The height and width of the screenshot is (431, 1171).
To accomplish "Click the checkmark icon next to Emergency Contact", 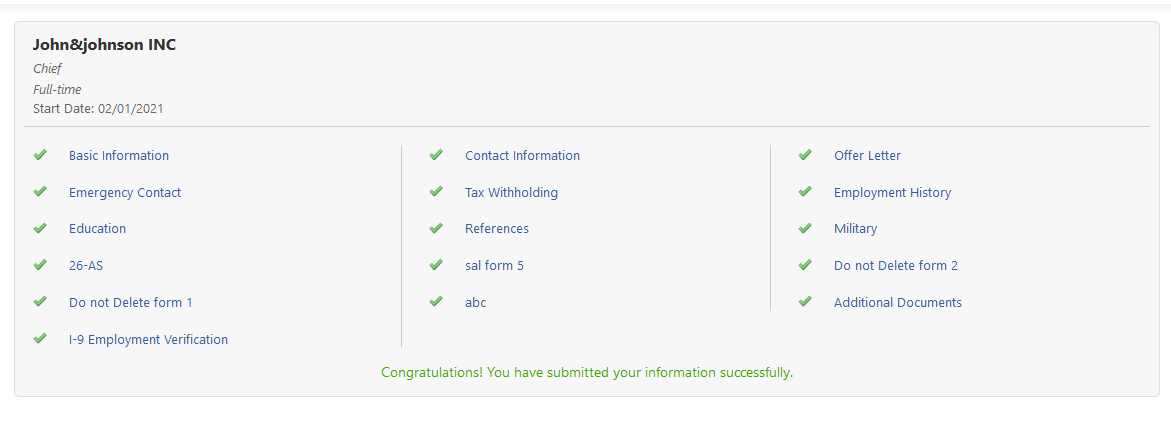I will click(40, 192).
